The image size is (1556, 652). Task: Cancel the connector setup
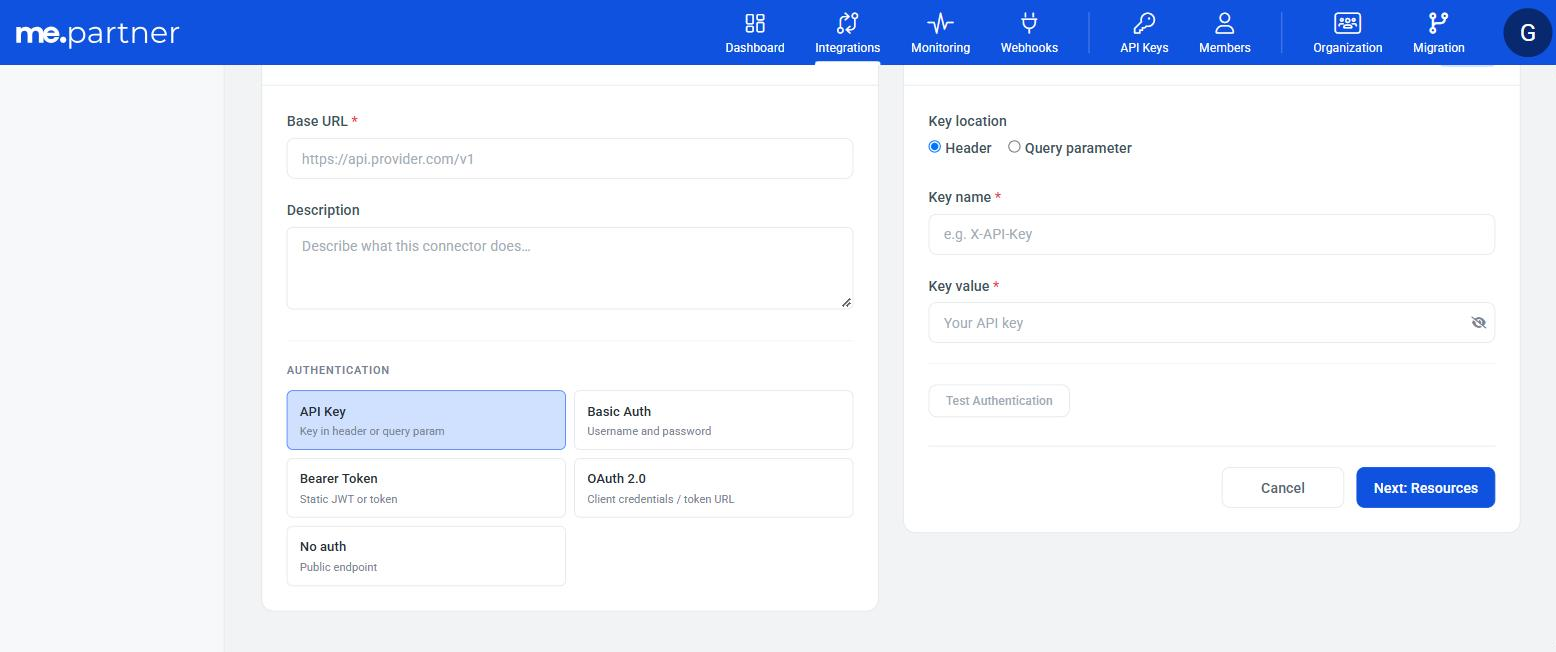point(1282,488)
